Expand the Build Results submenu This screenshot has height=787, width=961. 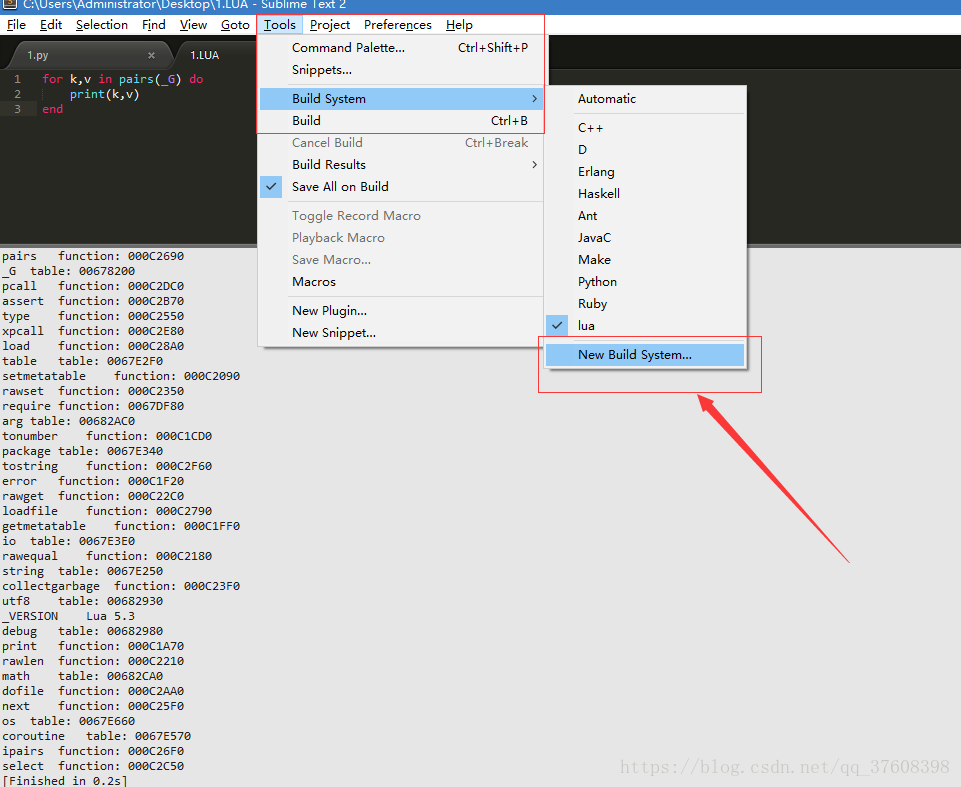click(330, 164)
